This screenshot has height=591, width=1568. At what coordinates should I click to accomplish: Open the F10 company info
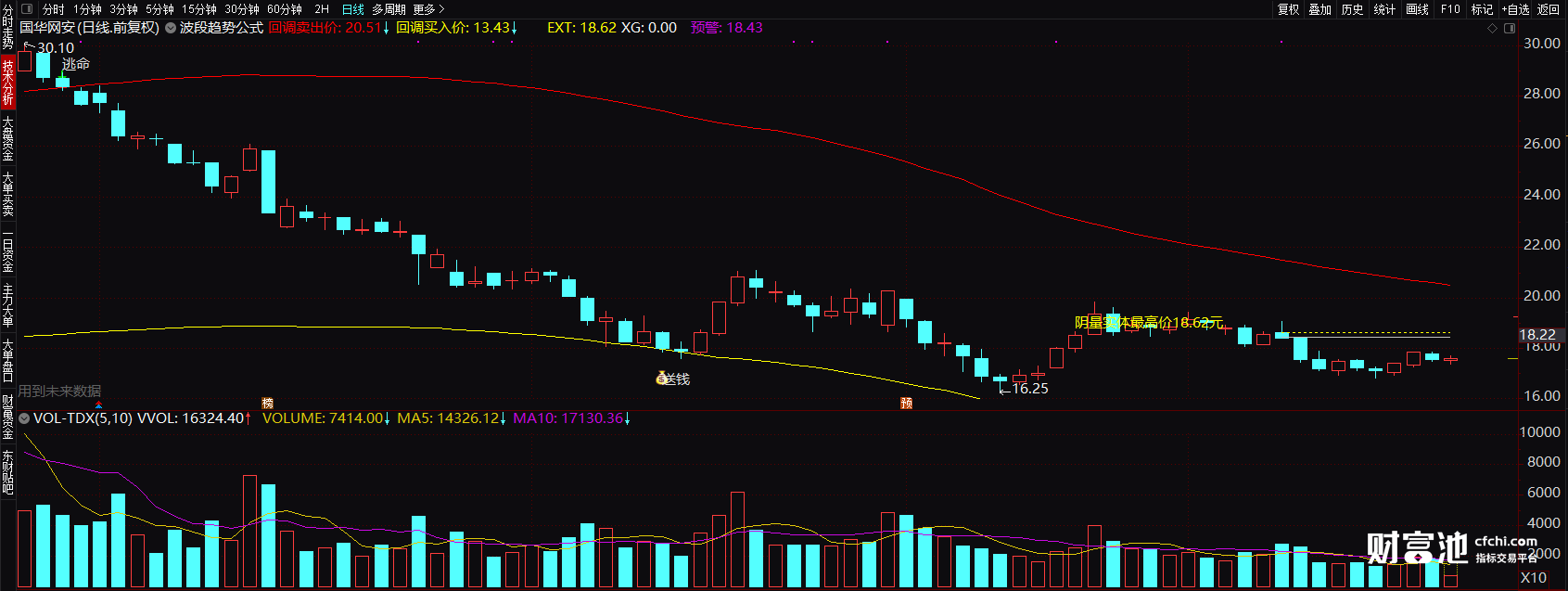[1450, 9]
